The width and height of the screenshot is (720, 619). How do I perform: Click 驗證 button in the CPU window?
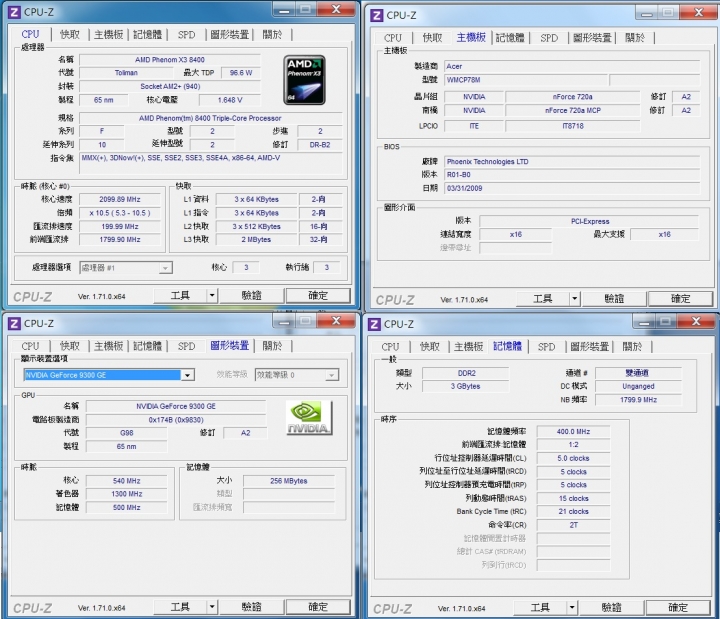pyautogui.click(x=251, y=296)
